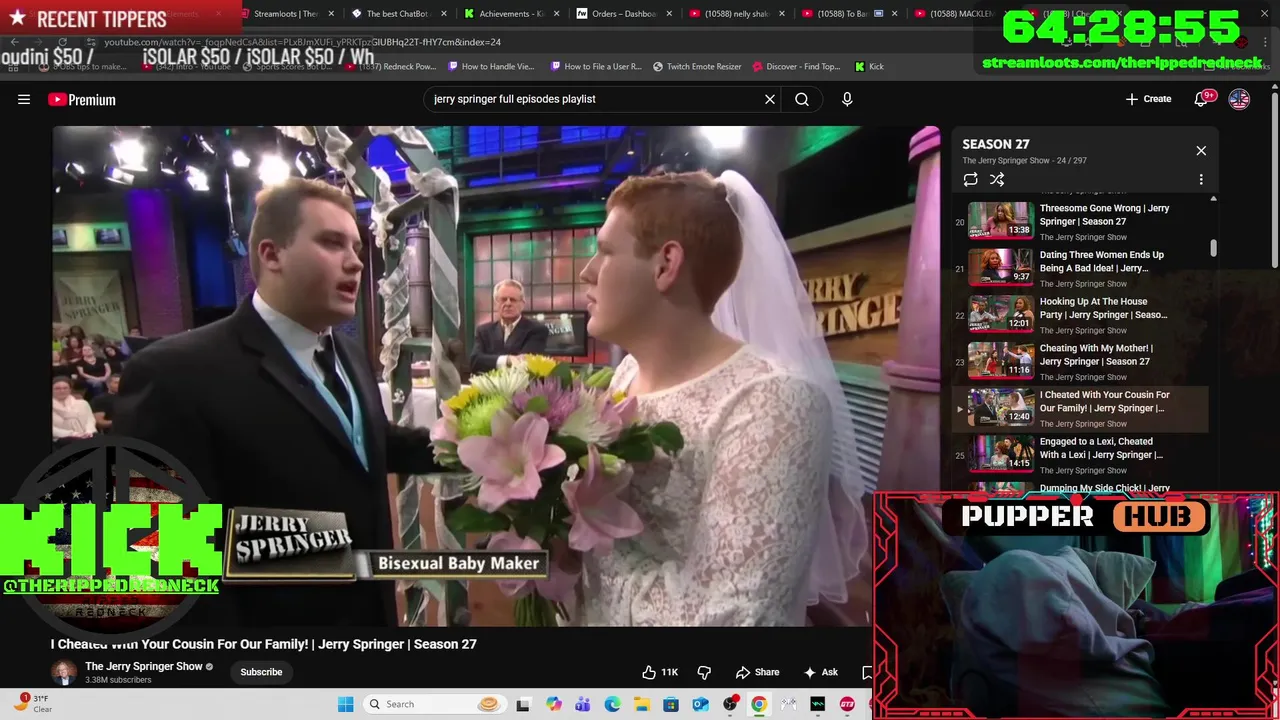Go to YouTube Premium home logo
This screenshot has height=720, width=1280.
point(82,99)
